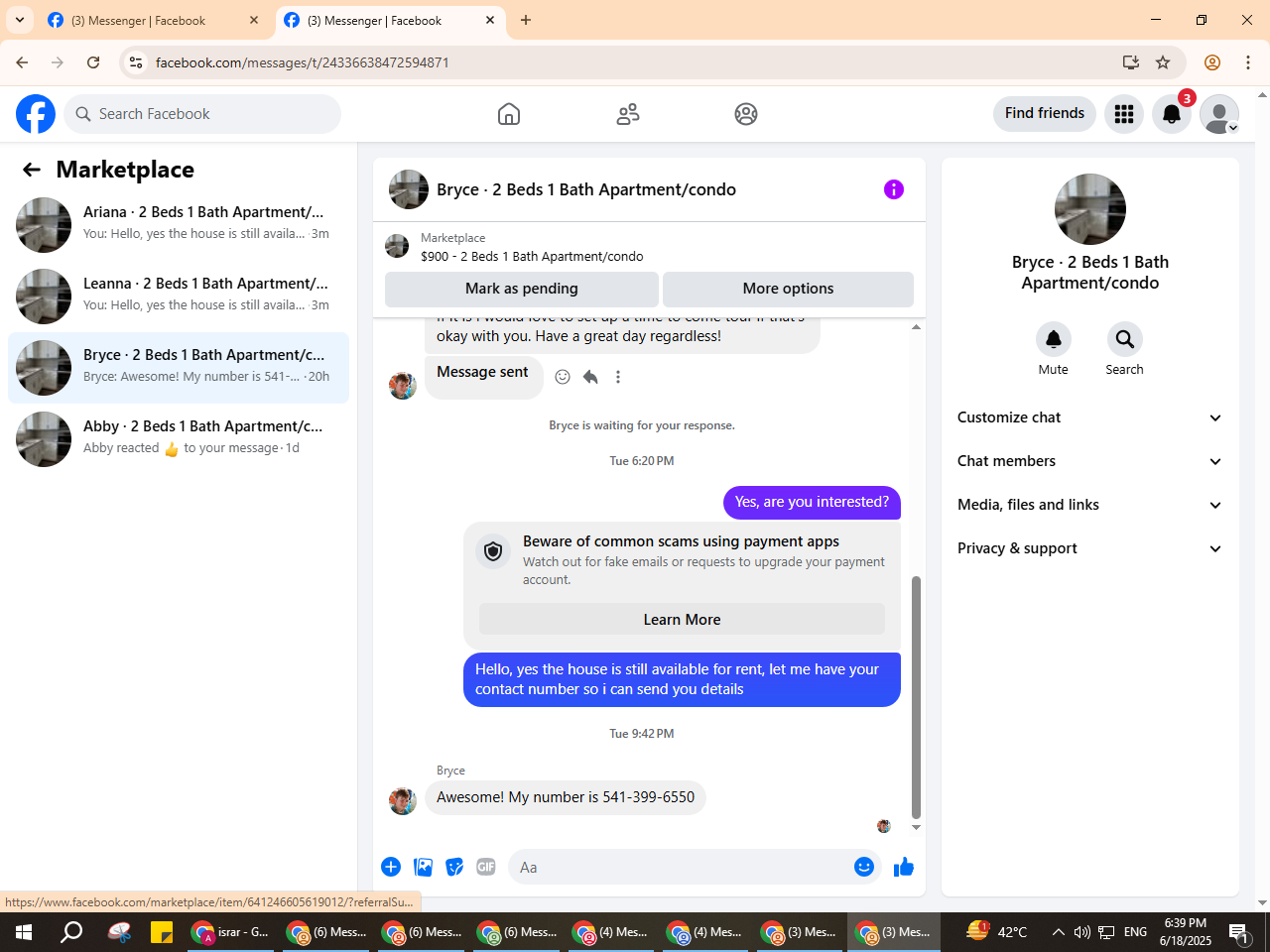Open Ariana's apartment conversation
Viewport: 1270px width, 952px height.
point(179,225)
